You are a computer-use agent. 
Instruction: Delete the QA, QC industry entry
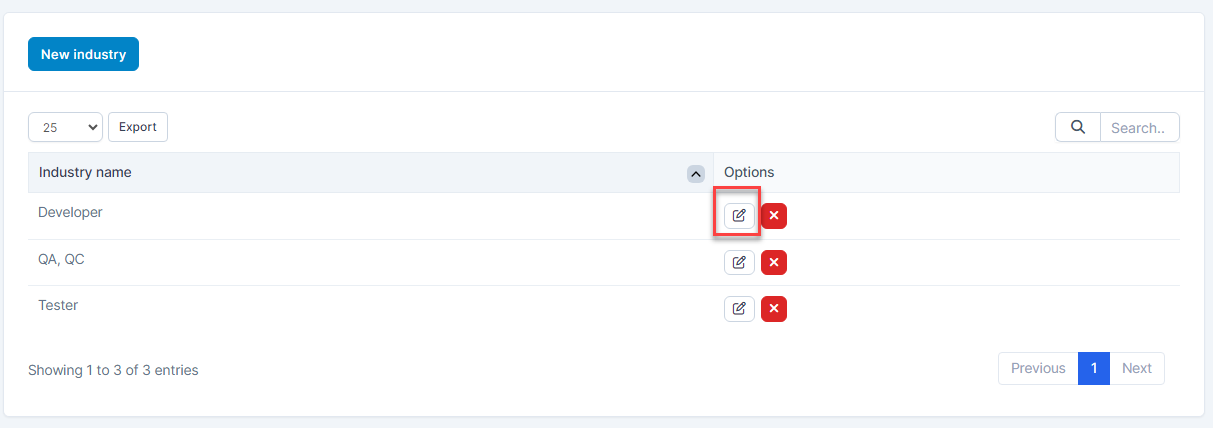tap(774, 262)
